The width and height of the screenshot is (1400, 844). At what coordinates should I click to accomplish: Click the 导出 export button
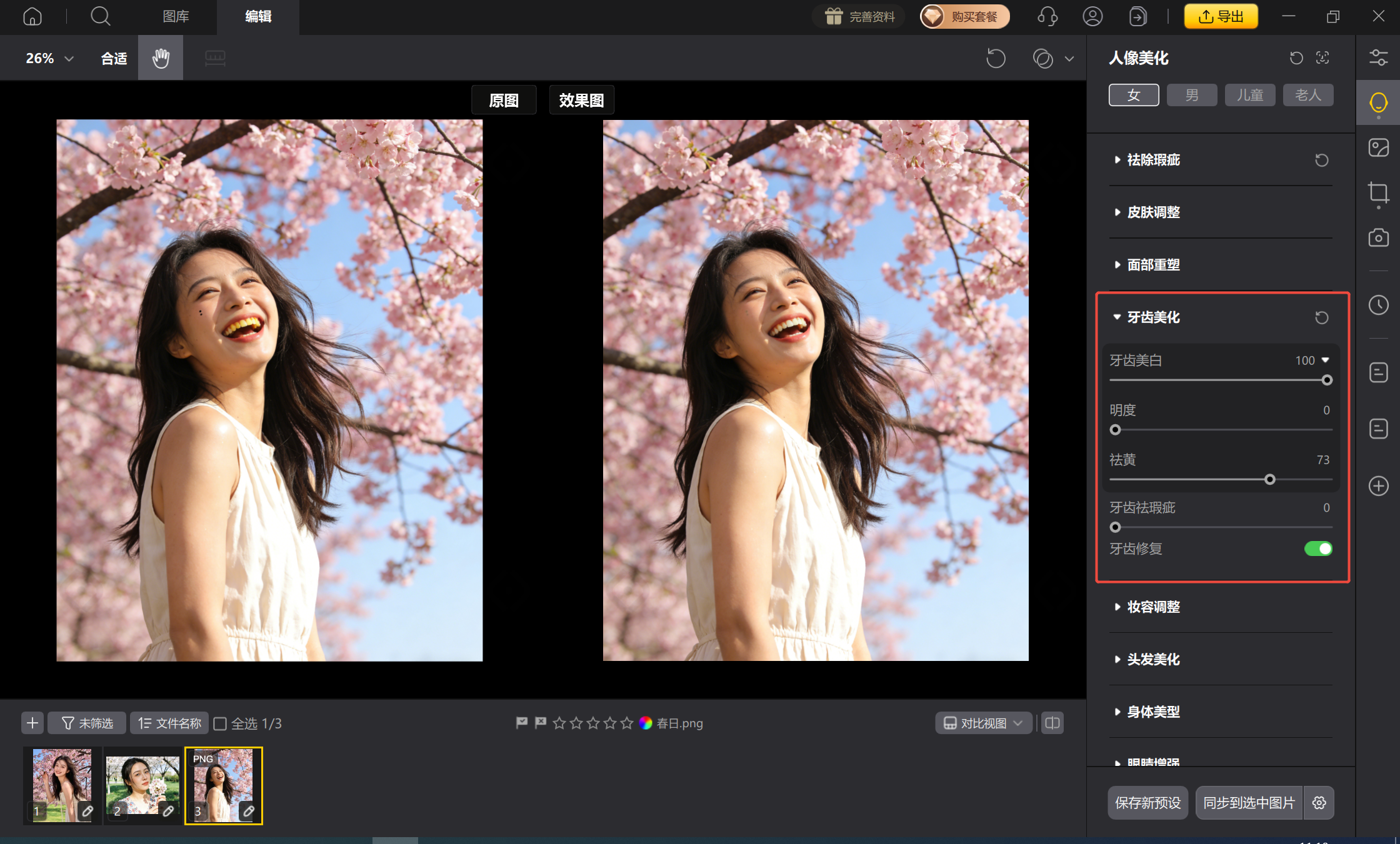(x=1221, y=16)
